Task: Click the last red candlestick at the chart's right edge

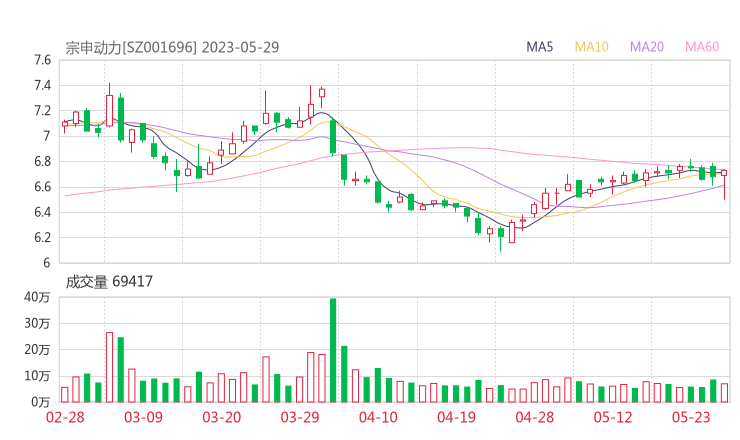Action: [x=724, y=182]
